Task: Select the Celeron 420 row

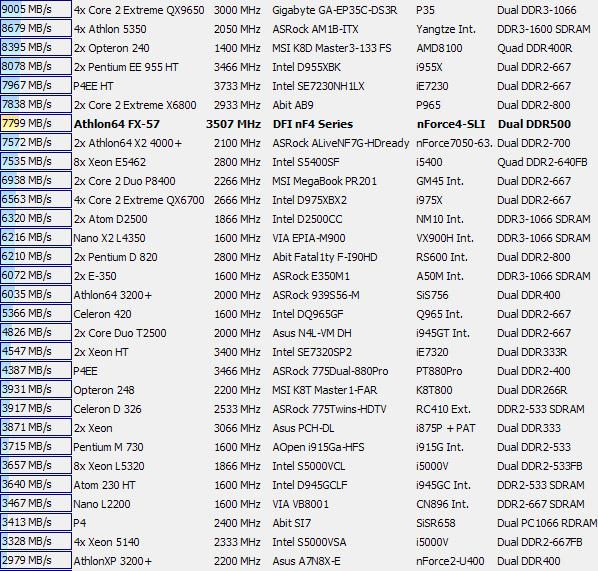Action: (x=299, y=314)
